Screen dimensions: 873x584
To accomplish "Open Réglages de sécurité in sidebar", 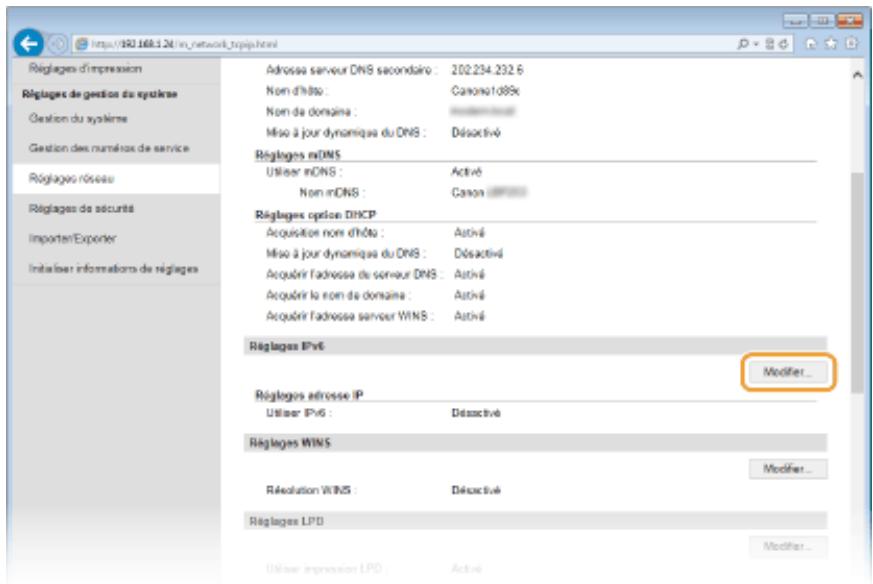I will tap(81, 208).
